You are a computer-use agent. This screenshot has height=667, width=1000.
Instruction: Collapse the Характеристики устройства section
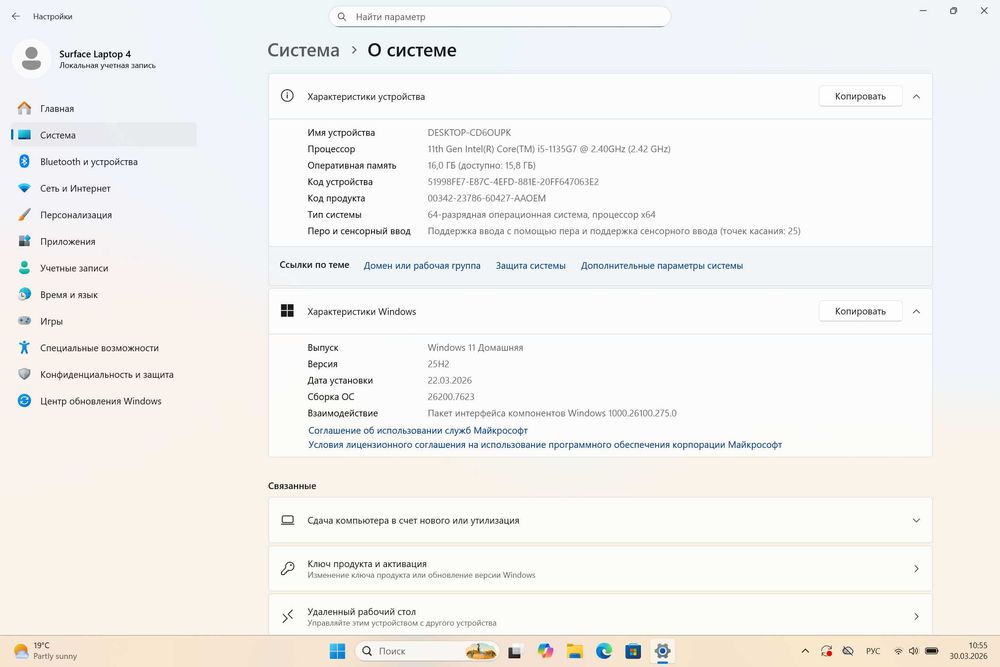pos(916,96)
